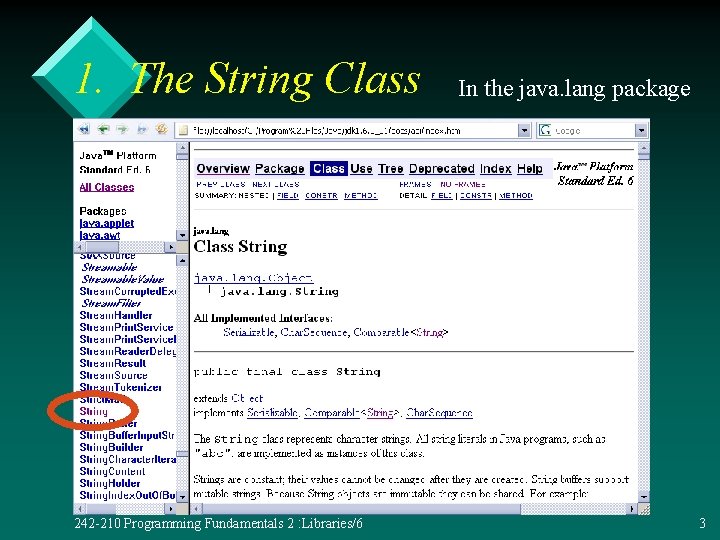Image resolution: width=720 pixels, height=540 pixels.
Task: Open the Overview tab in Javadoc navbar
Action: click(x=223, y=169)
